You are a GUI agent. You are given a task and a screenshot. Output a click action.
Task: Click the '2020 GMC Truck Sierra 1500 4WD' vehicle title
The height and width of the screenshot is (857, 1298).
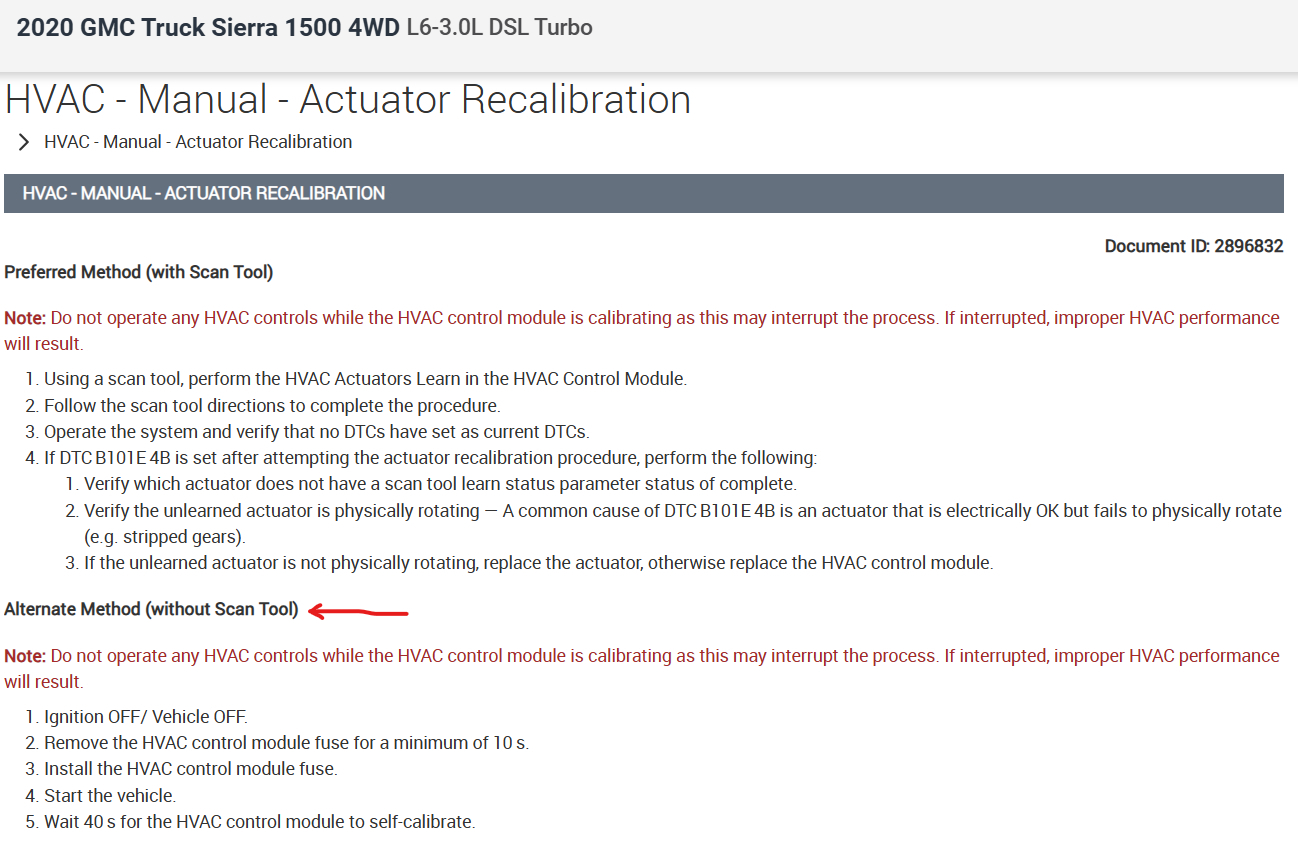coord(208,28)
